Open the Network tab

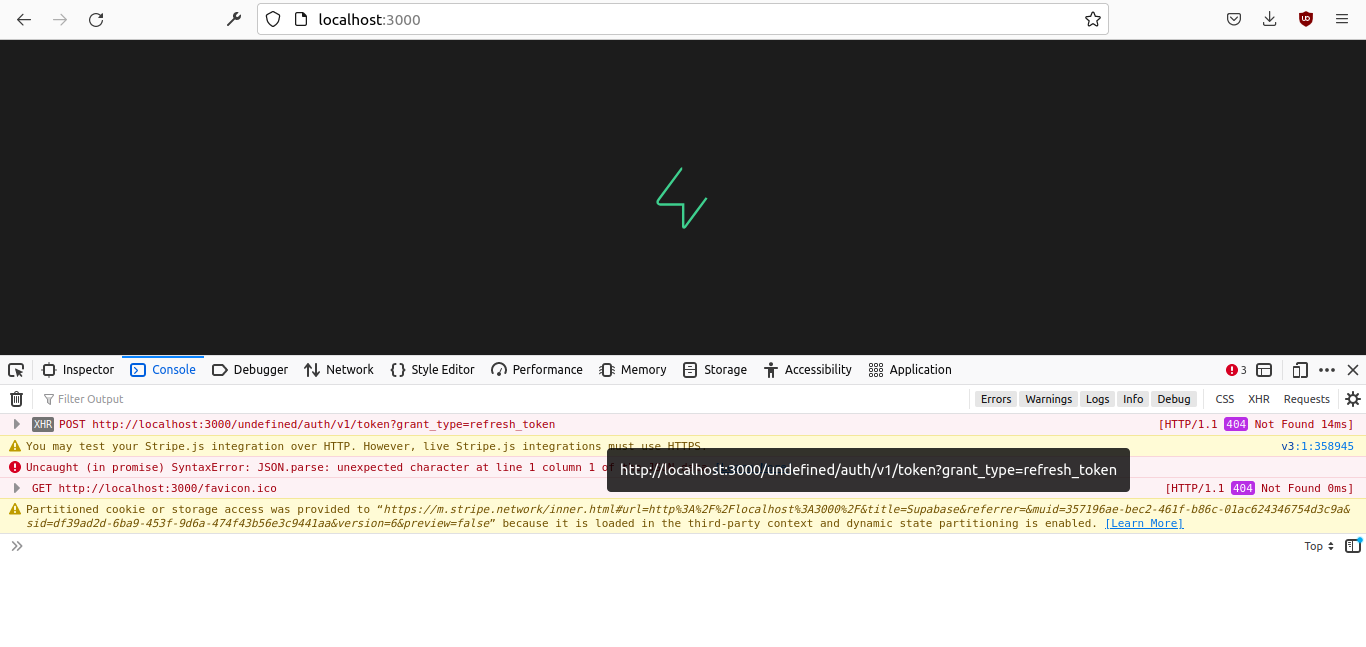pyautogui.click(x=339, y=370)
